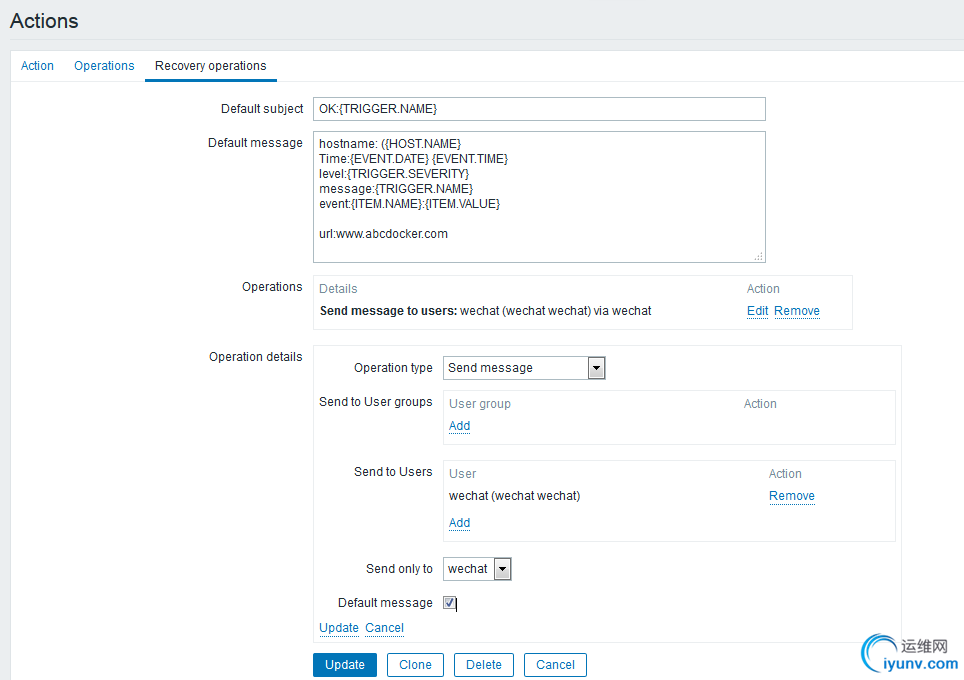Open the Operations tab
Screen dimensions: 964x680
pos(104,66)
